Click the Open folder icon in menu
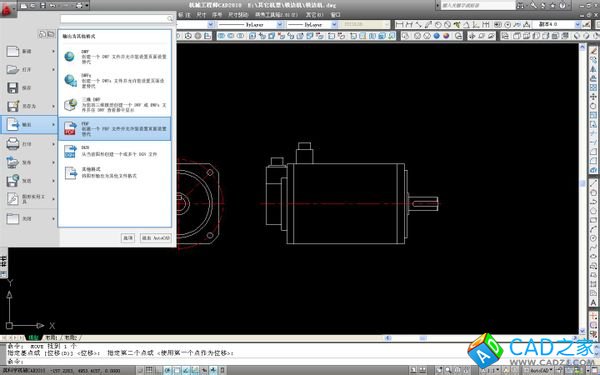Viewport: 600px width, 375px height. [13, 70]
